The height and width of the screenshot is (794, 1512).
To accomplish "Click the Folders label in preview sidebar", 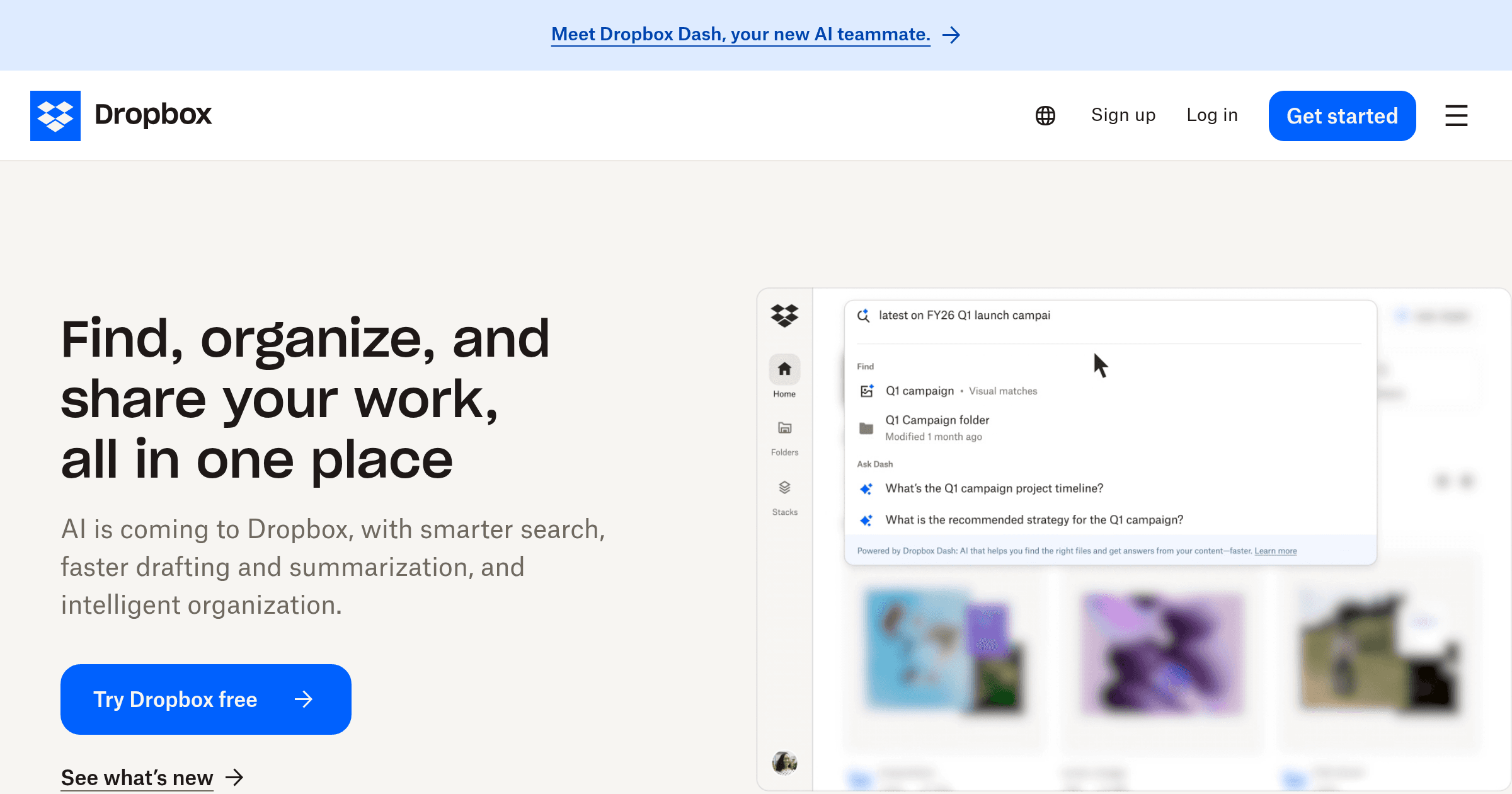I will [x=784, y=452].
